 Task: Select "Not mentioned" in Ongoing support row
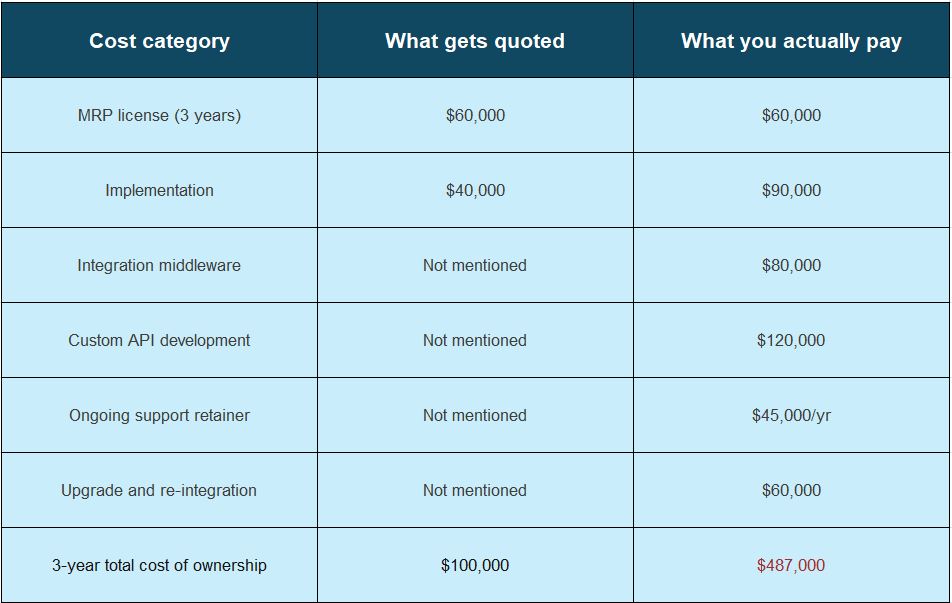[475, 415]
